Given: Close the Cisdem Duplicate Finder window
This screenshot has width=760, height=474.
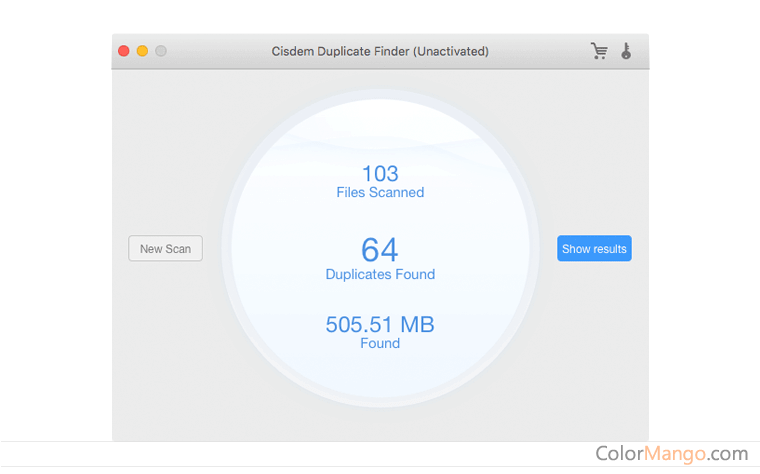Looking at the screenshot, I should coord(124,51).
